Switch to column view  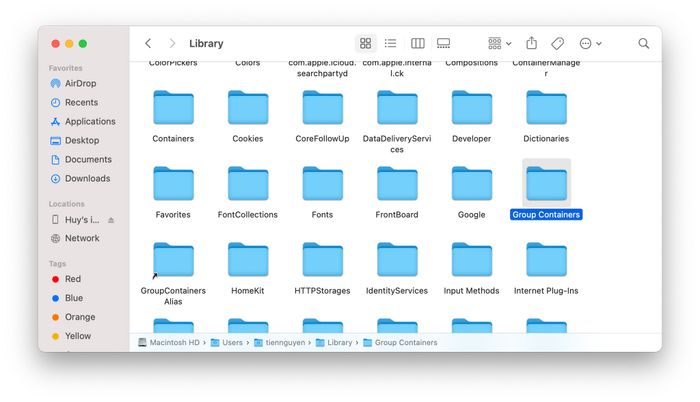tap(417, 44)
